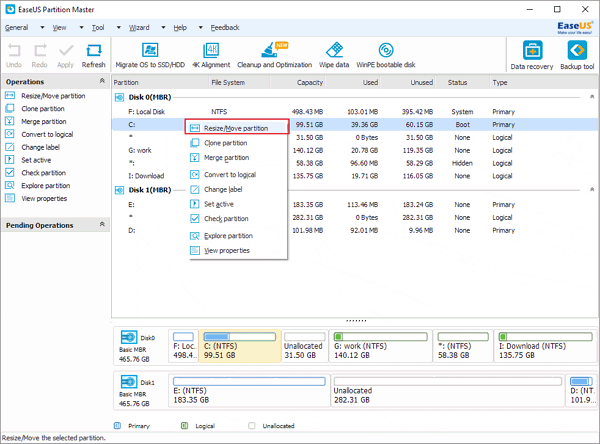
Task: Collapse the Disk 0(MBR) group
Action: tap(592, 97)
